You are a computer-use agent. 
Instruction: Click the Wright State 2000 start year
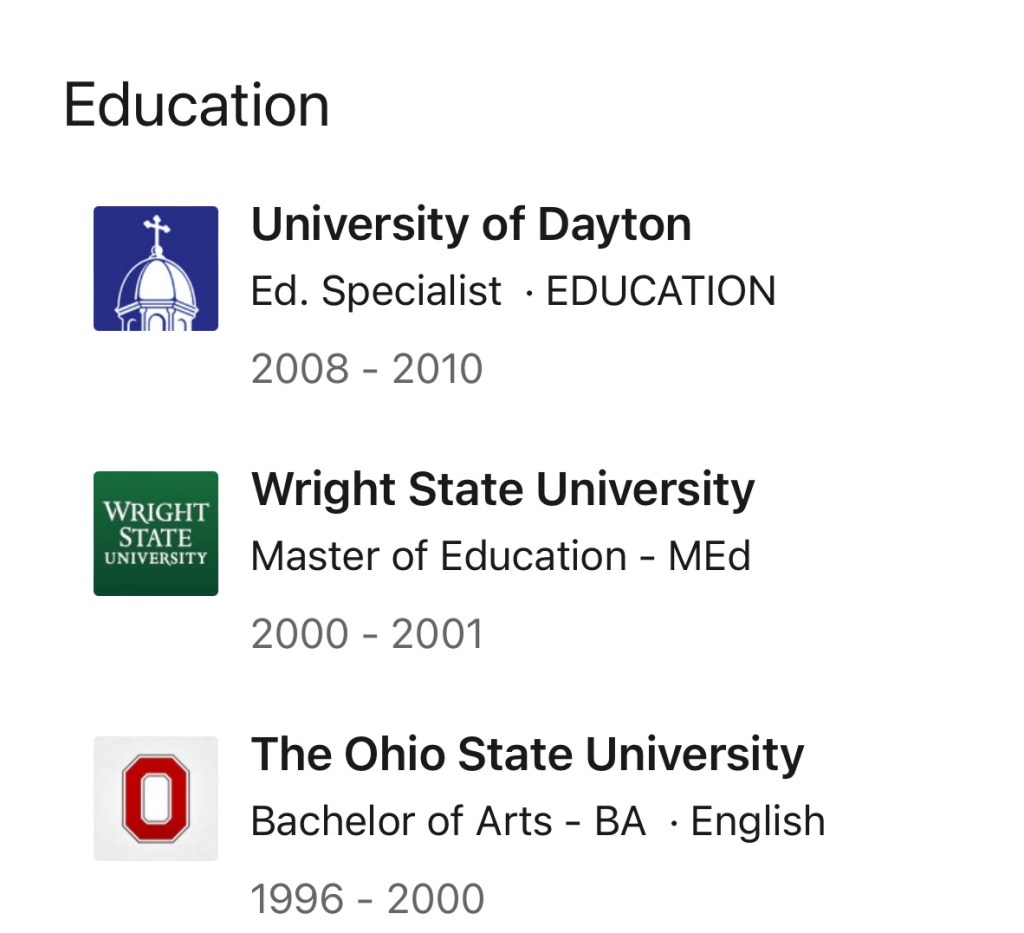tap(300, 634)
